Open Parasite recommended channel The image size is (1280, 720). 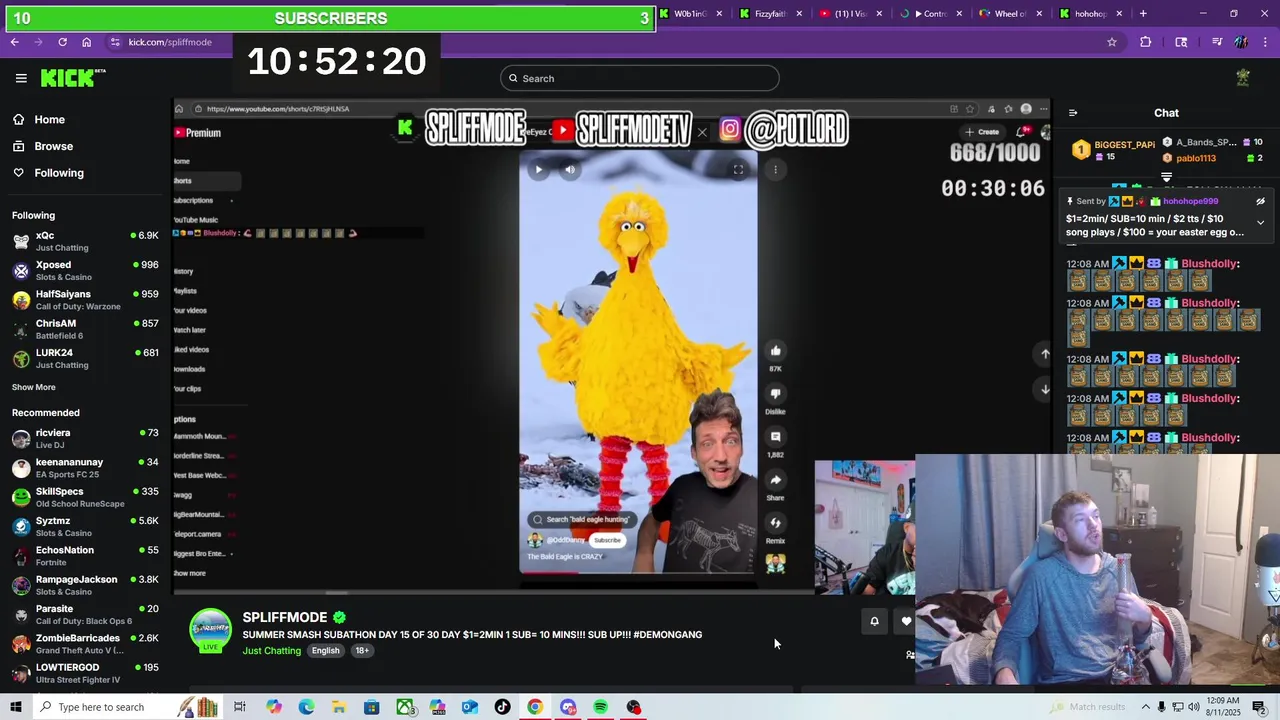click(x=85, y=614)
